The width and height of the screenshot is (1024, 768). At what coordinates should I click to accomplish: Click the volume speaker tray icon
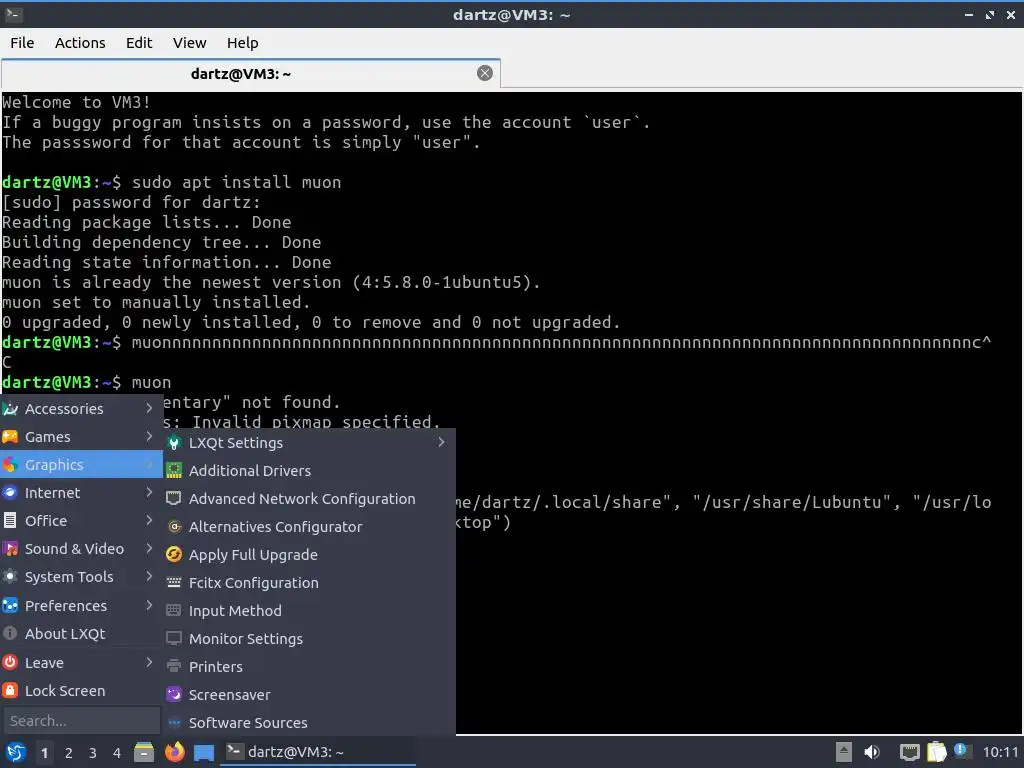[x=872, y=752]
